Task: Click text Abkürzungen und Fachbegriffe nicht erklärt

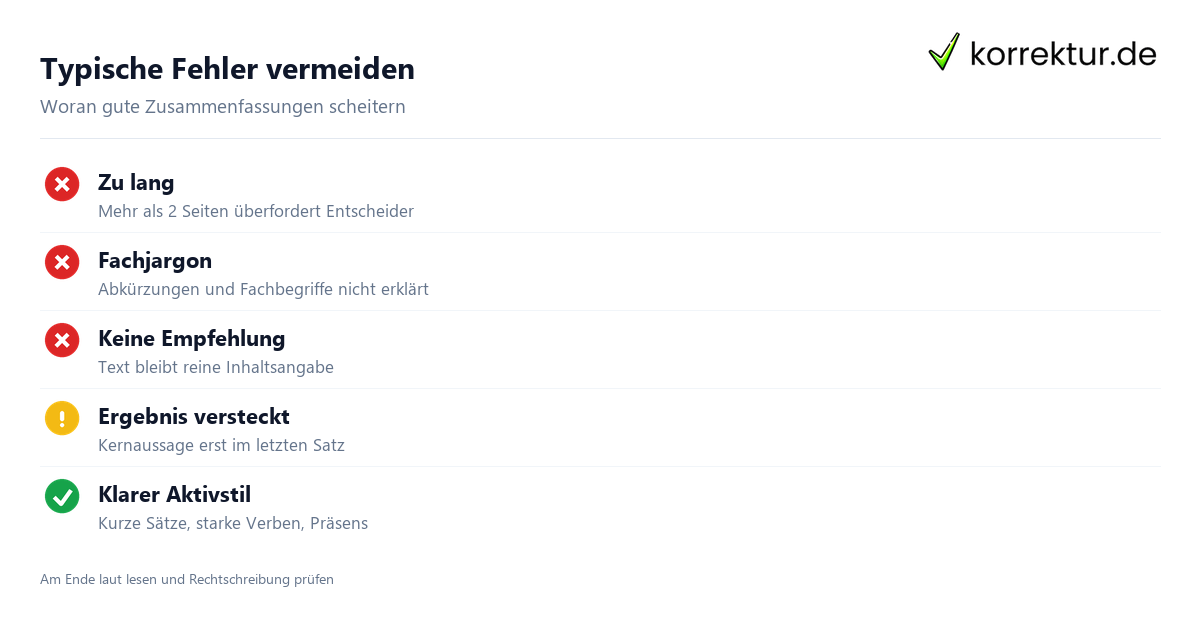Action: pos(263,290)
